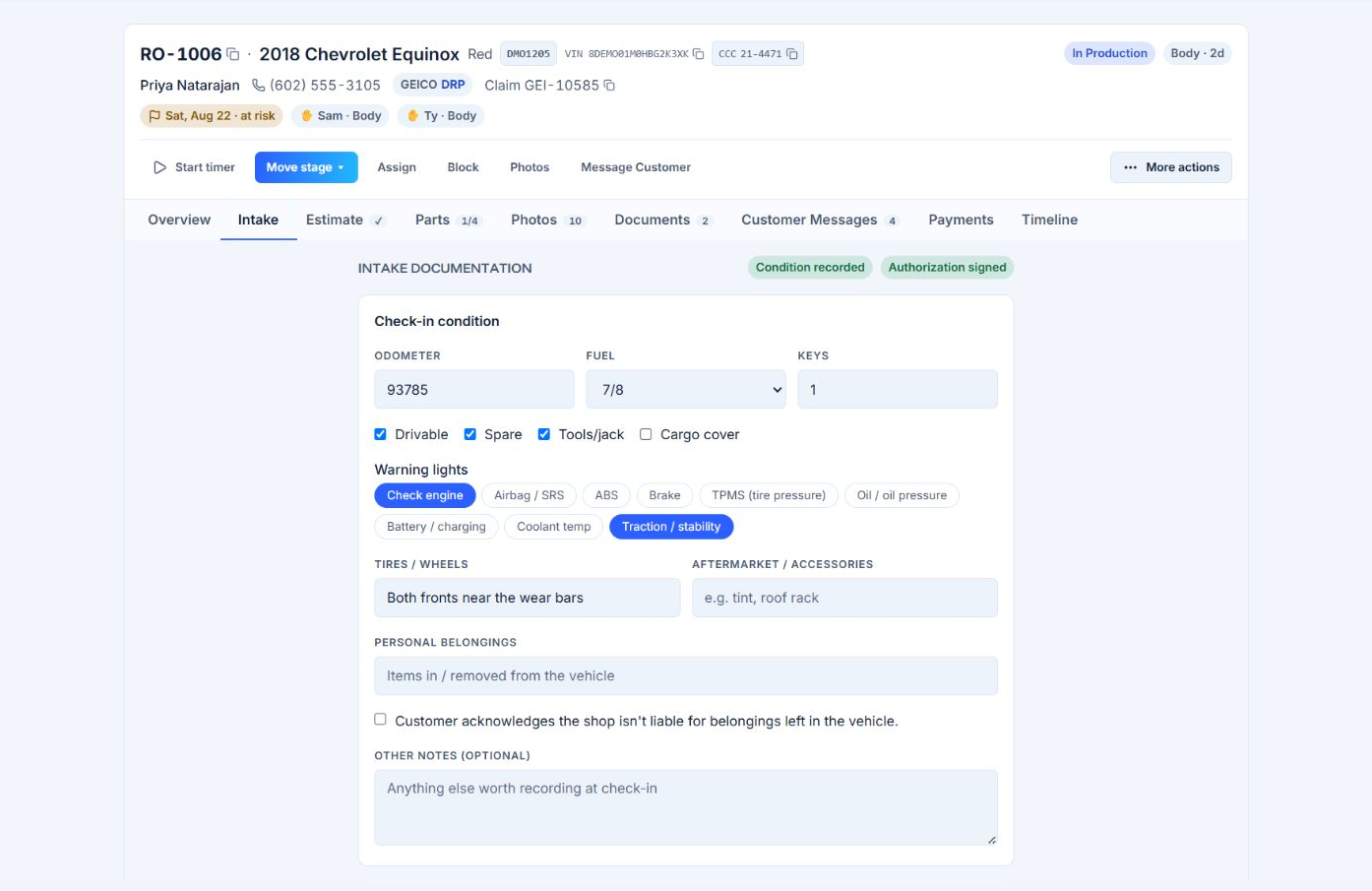Viewport: 1372px width, 891px height.
Task: Click the Other Notes resize handle
Action: pos(991,839)
